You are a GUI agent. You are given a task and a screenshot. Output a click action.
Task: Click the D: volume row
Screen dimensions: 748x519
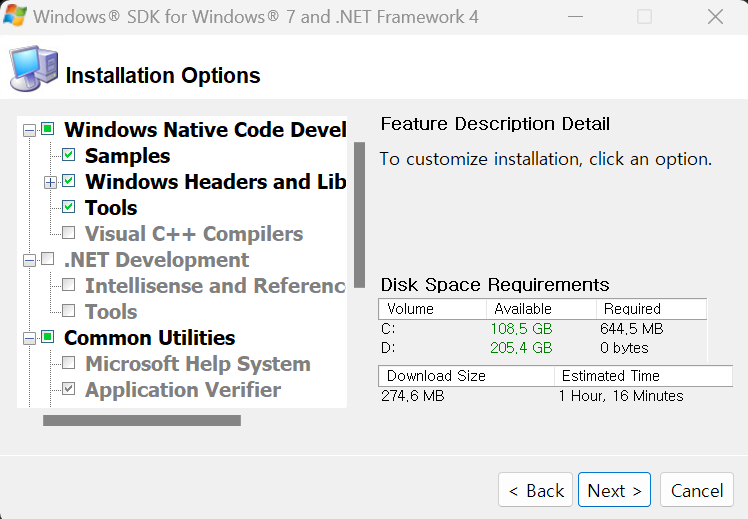click(x=543, y=348)
